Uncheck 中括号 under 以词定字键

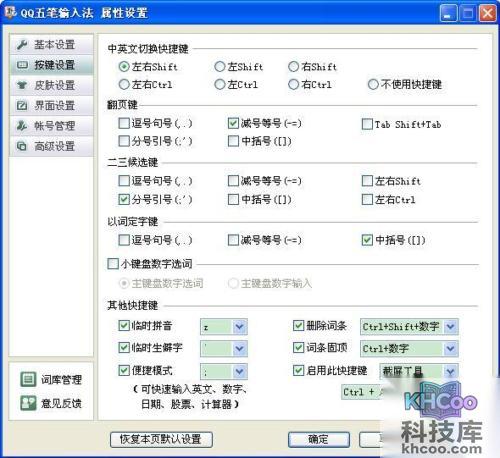367,240
